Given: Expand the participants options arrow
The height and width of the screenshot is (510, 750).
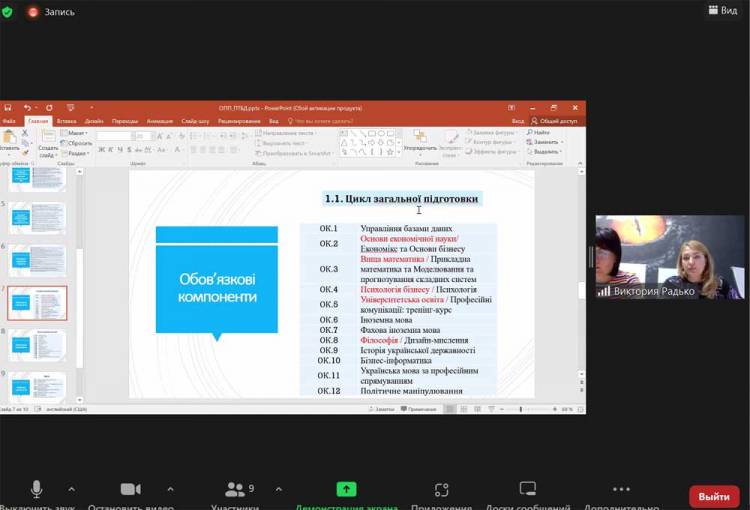Looking at the screenshot, I should pos(278,489).
